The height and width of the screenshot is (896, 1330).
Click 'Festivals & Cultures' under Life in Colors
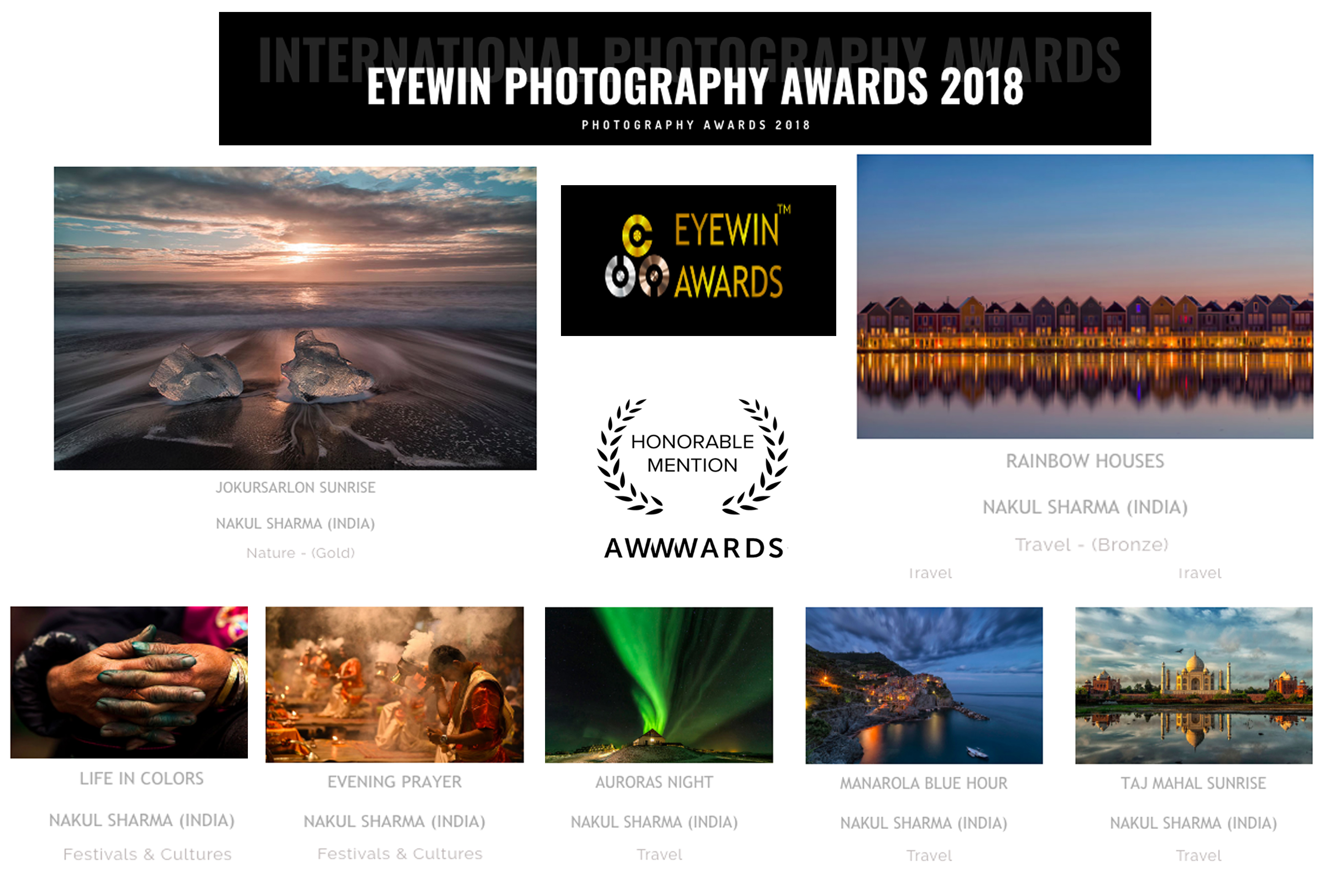(147, 854)
